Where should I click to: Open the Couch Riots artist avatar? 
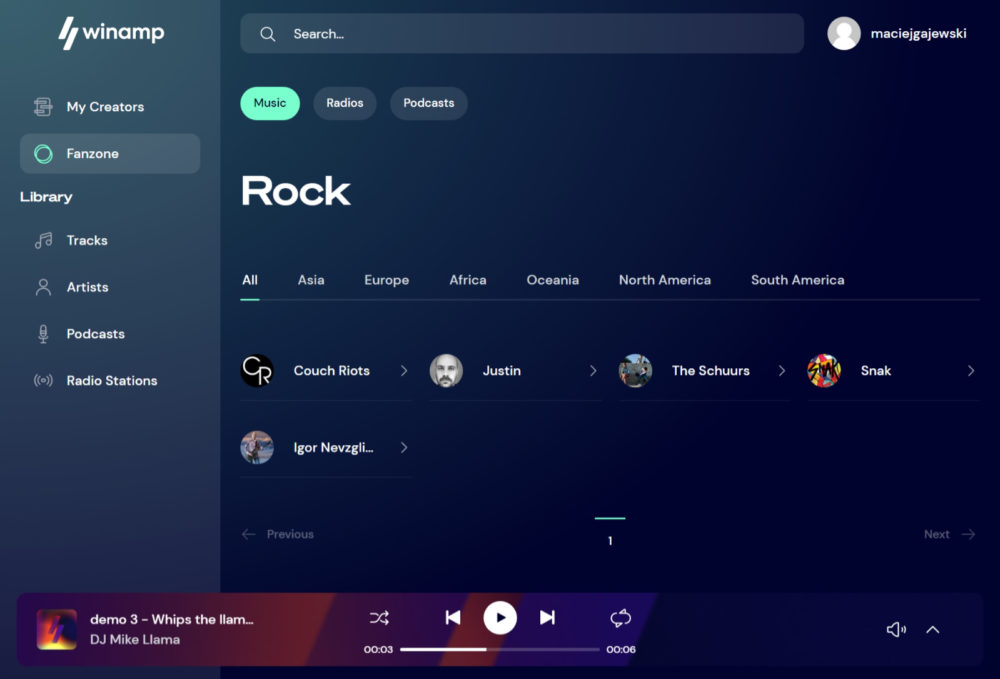click(257, 370)
